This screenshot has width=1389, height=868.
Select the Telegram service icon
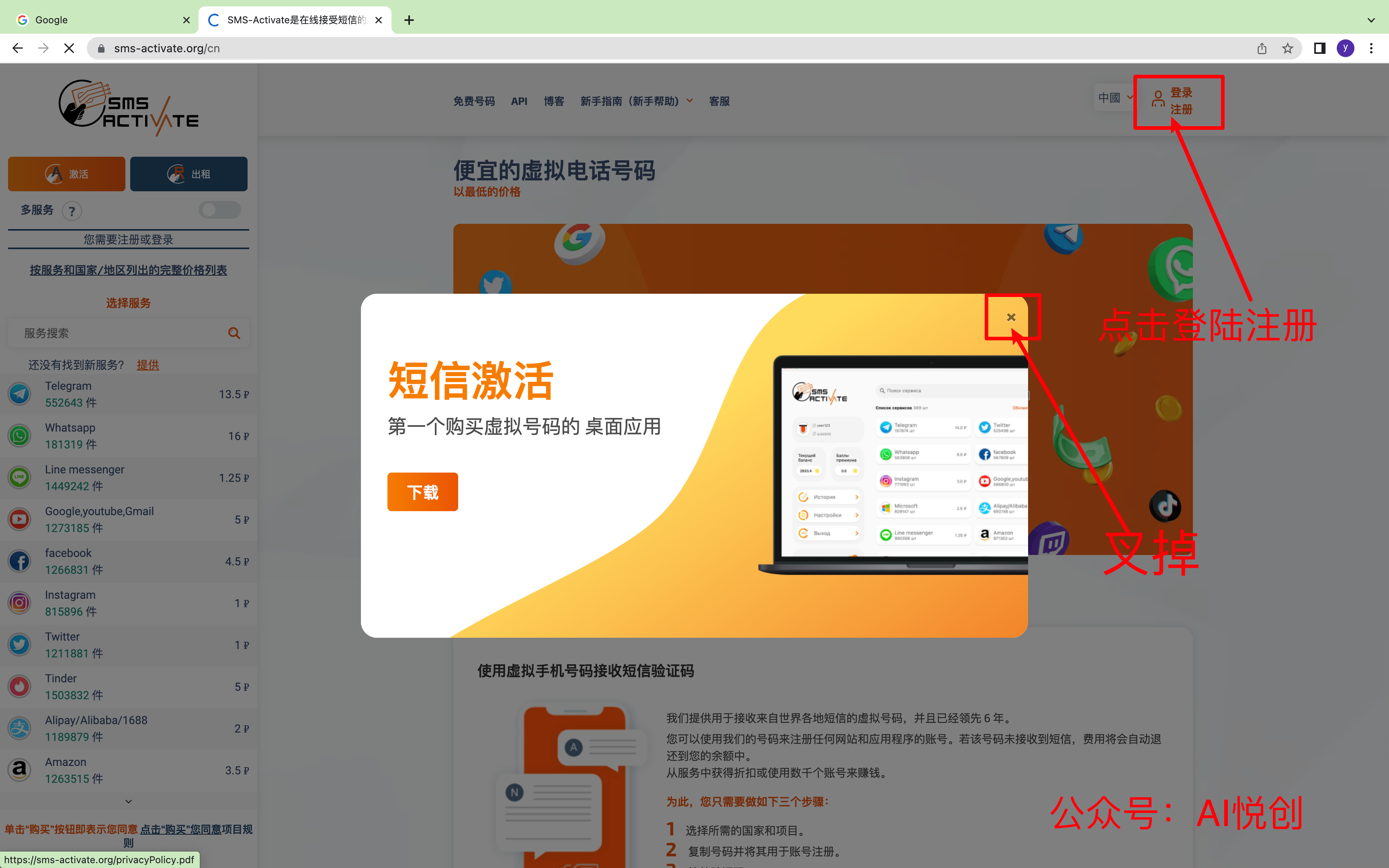pos(20,394)
